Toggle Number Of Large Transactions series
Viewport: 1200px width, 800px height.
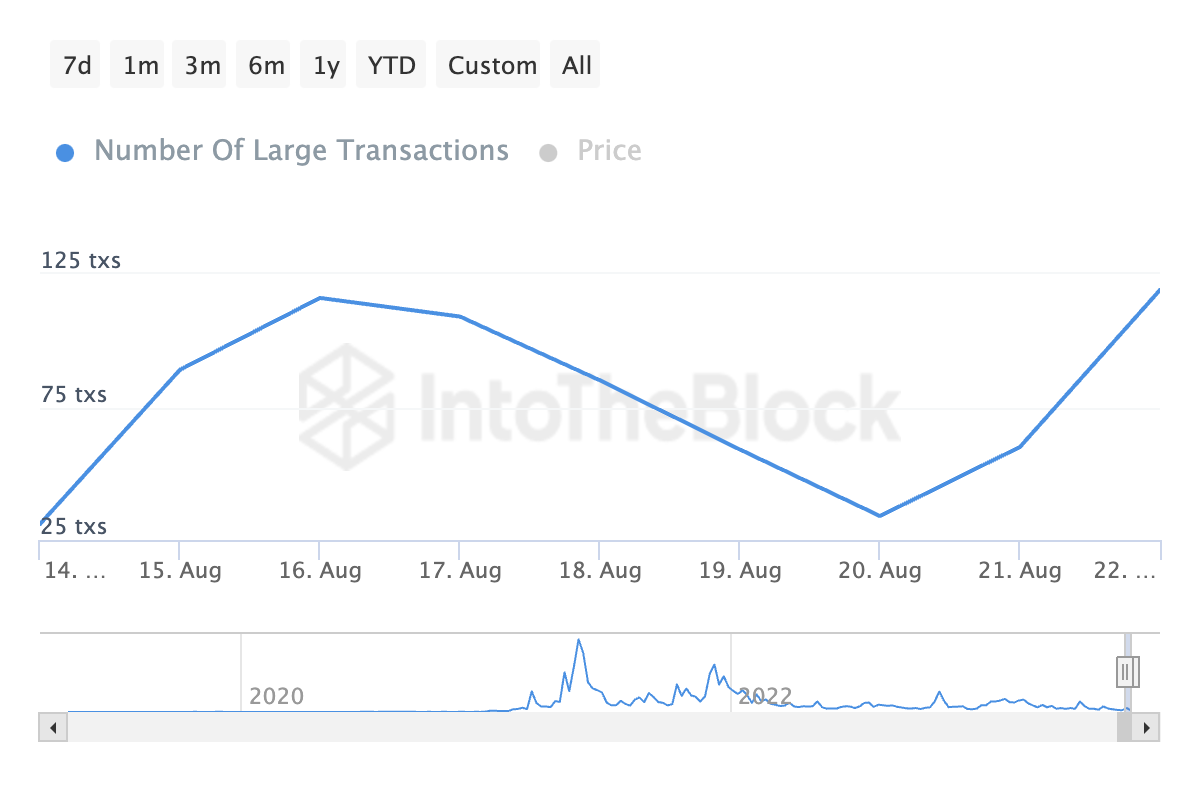301,151
